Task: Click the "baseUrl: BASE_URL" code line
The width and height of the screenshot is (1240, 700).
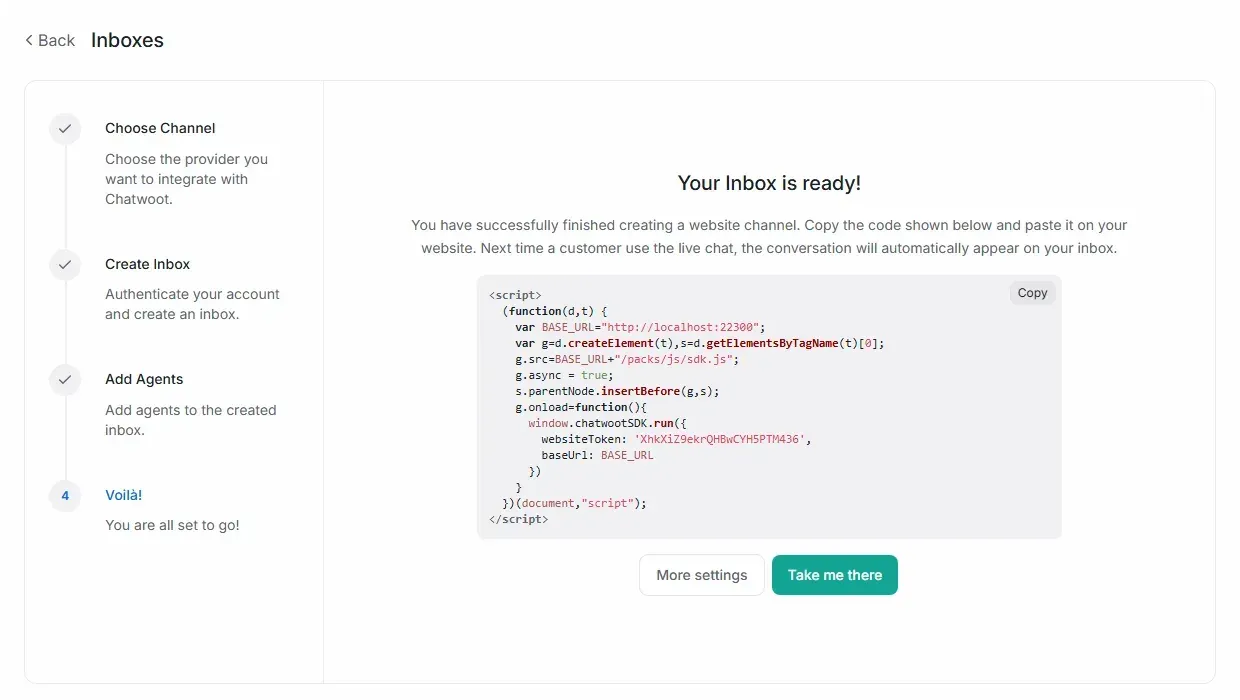Action: (597, 455)
